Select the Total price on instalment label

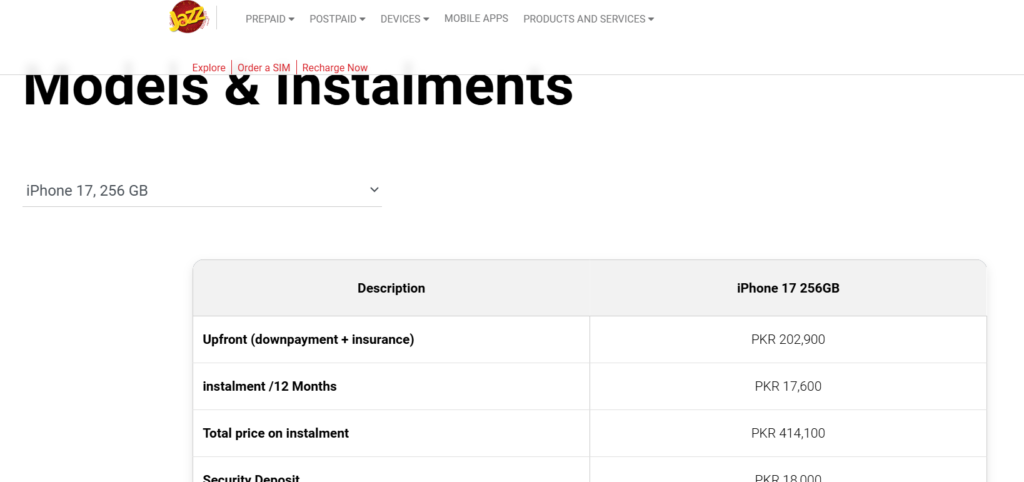click(x=276, y=433)
